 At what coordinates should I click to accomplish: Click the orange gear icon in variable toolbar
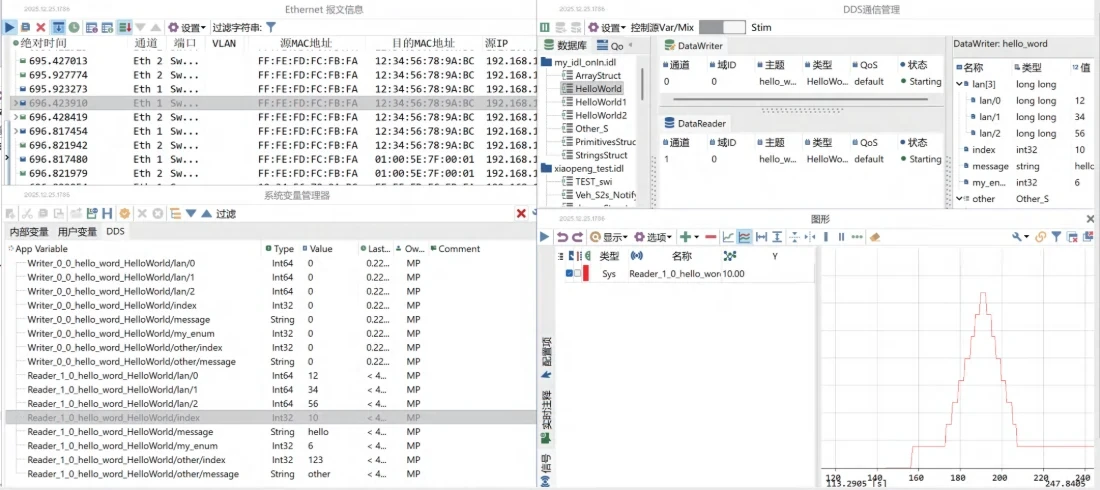pos(125,213)
